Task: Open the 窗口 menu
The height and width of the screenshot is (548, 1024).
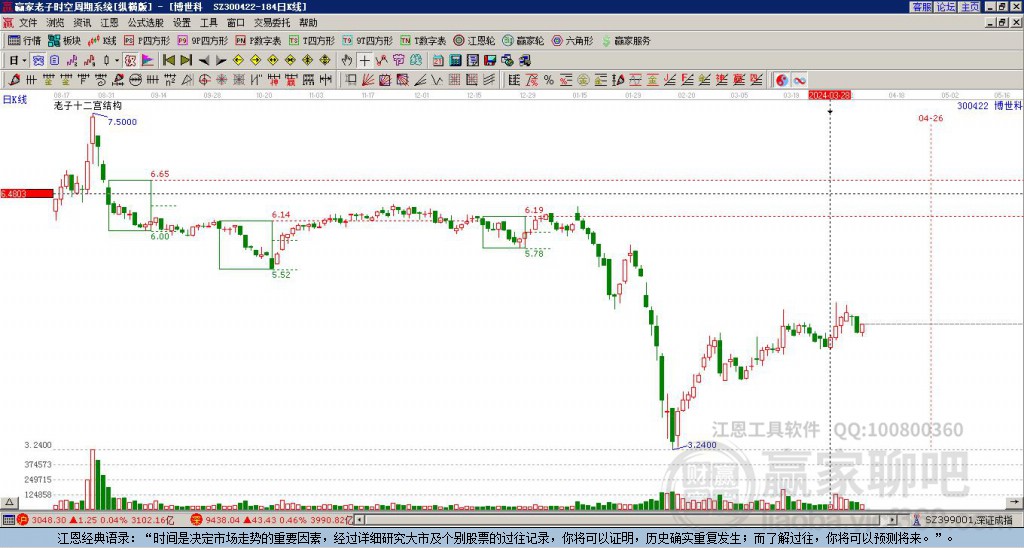Action: pos(236,23)
